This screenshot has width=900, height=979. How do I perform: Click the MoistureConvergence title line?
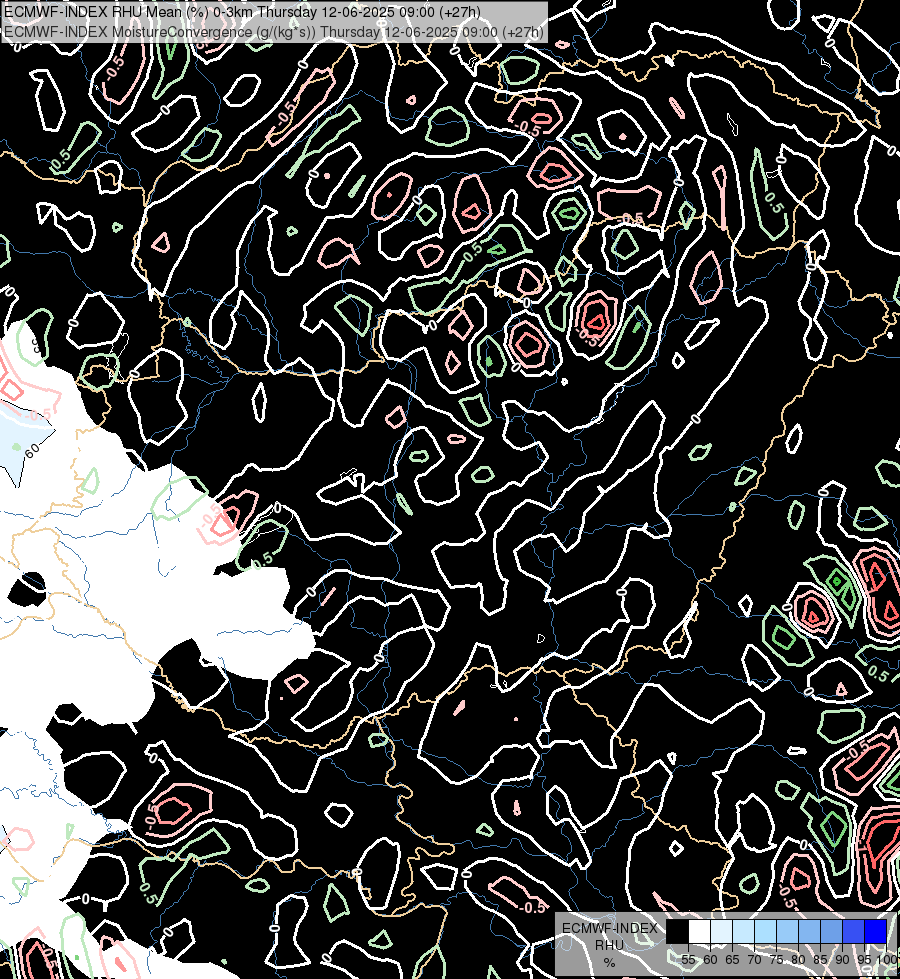pyautogui.click(x=274, y=32)
